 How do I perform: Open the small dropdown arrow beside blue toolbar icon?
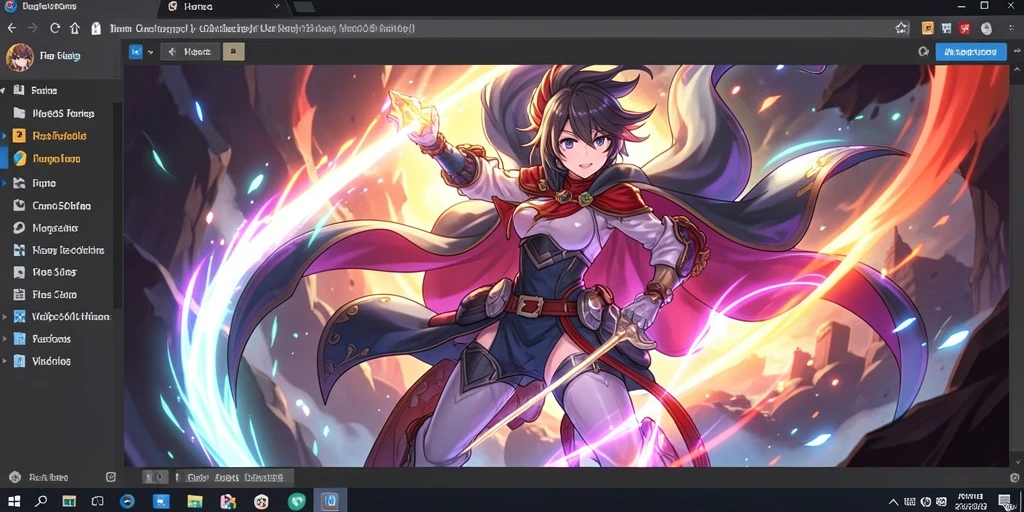tap(150, 52)
